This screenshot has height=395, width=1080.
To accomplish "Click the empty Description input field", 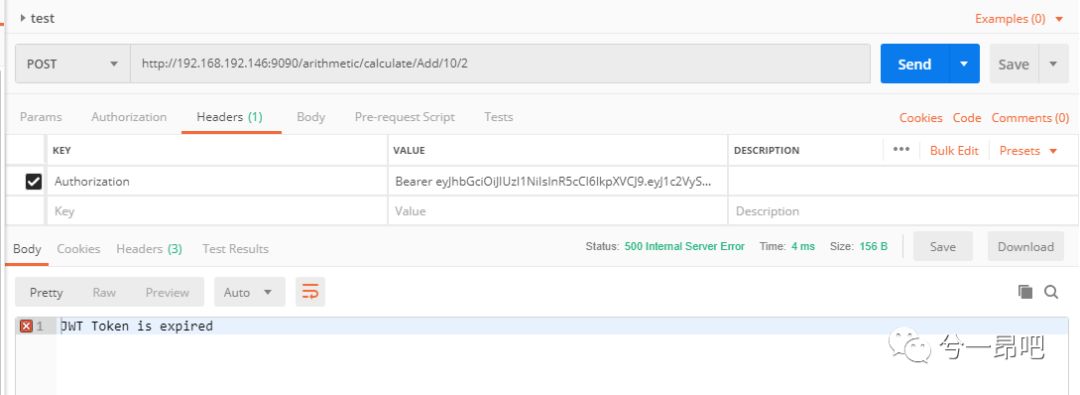I will pyautogui.click(x=902, y=211).
